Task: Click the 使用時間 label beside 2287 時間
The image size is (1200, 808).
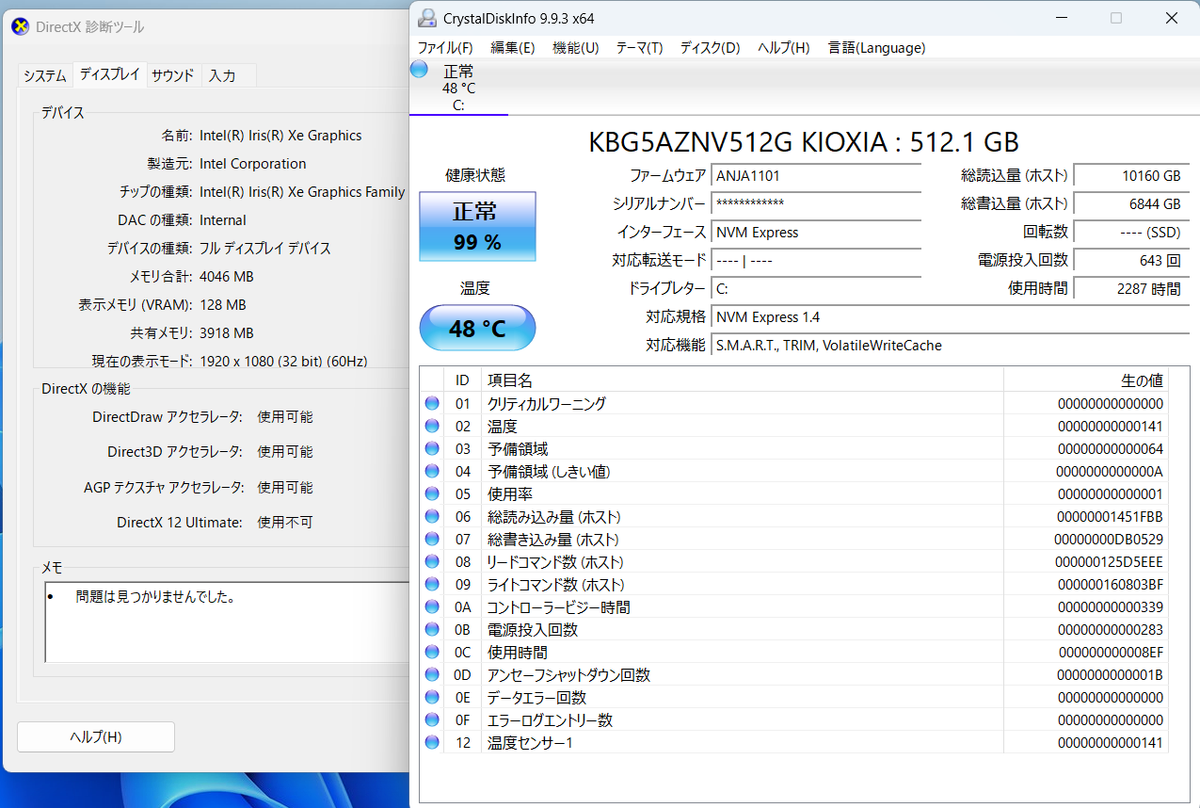Action: point(1038,289)
